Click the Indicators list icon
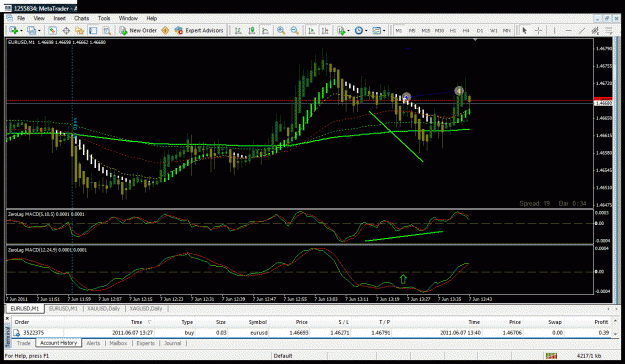Screen dimensions: 625x364 click(x=341, y=30)
